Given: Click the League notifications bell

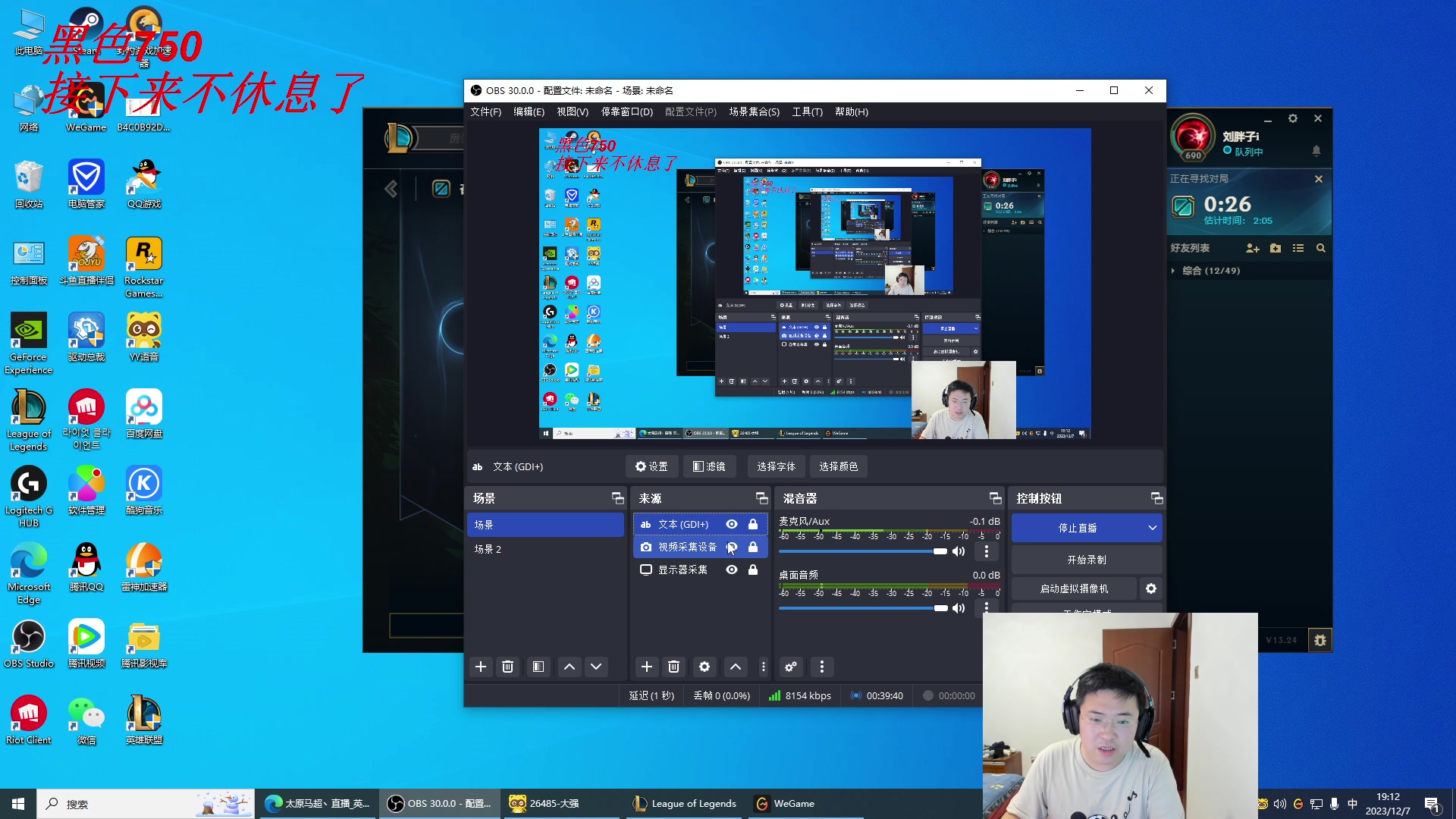Looking at the screenshot, I should (1316, 151).
